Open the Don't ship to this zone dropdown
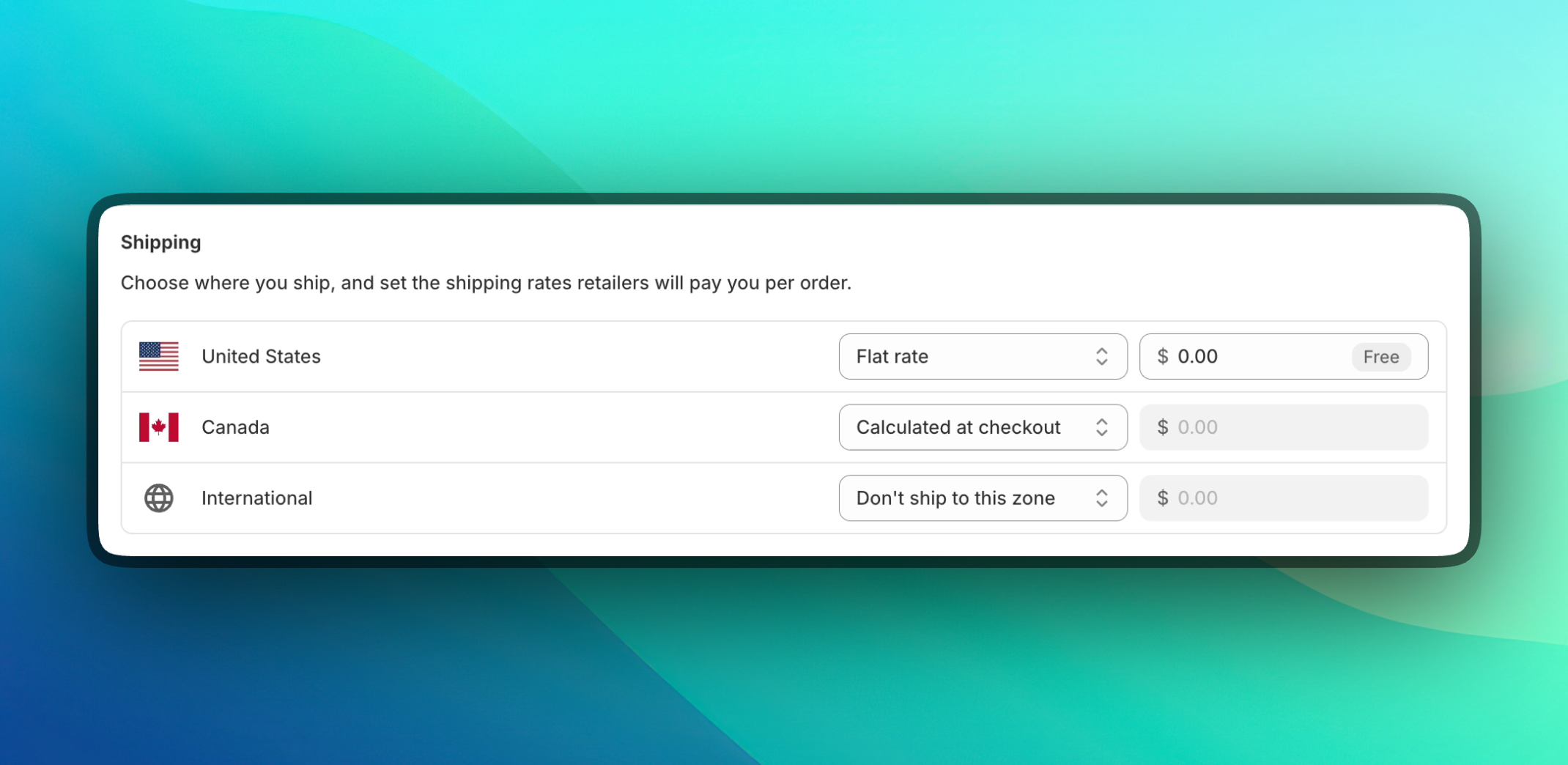Screen dimensions: 1568x765 click(x=983, y=498)
